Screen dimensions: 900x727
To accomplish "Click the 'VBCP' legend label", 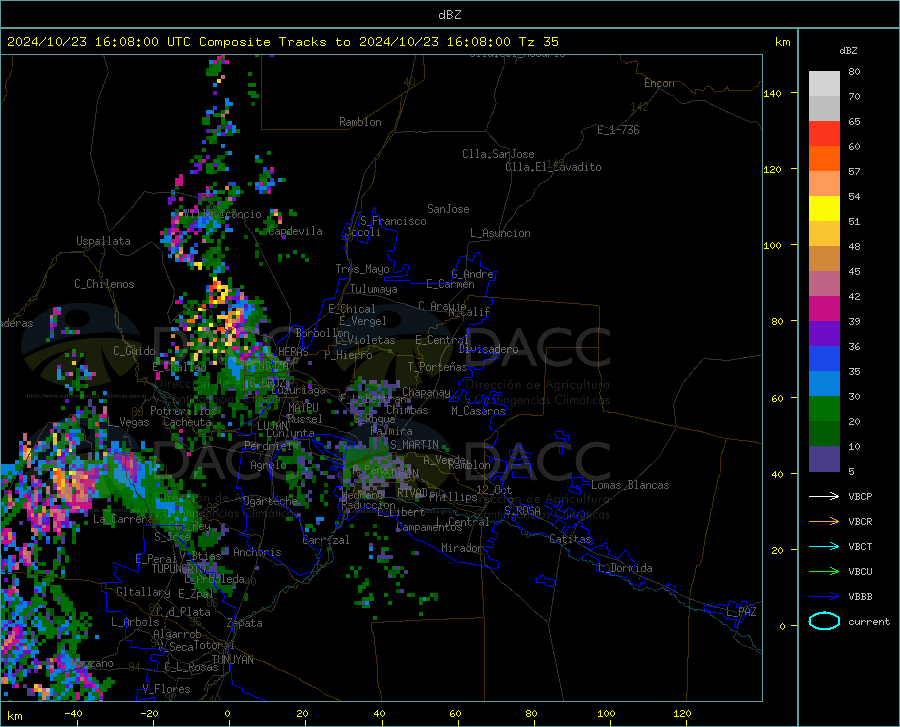I will click(x=860, y=496).
